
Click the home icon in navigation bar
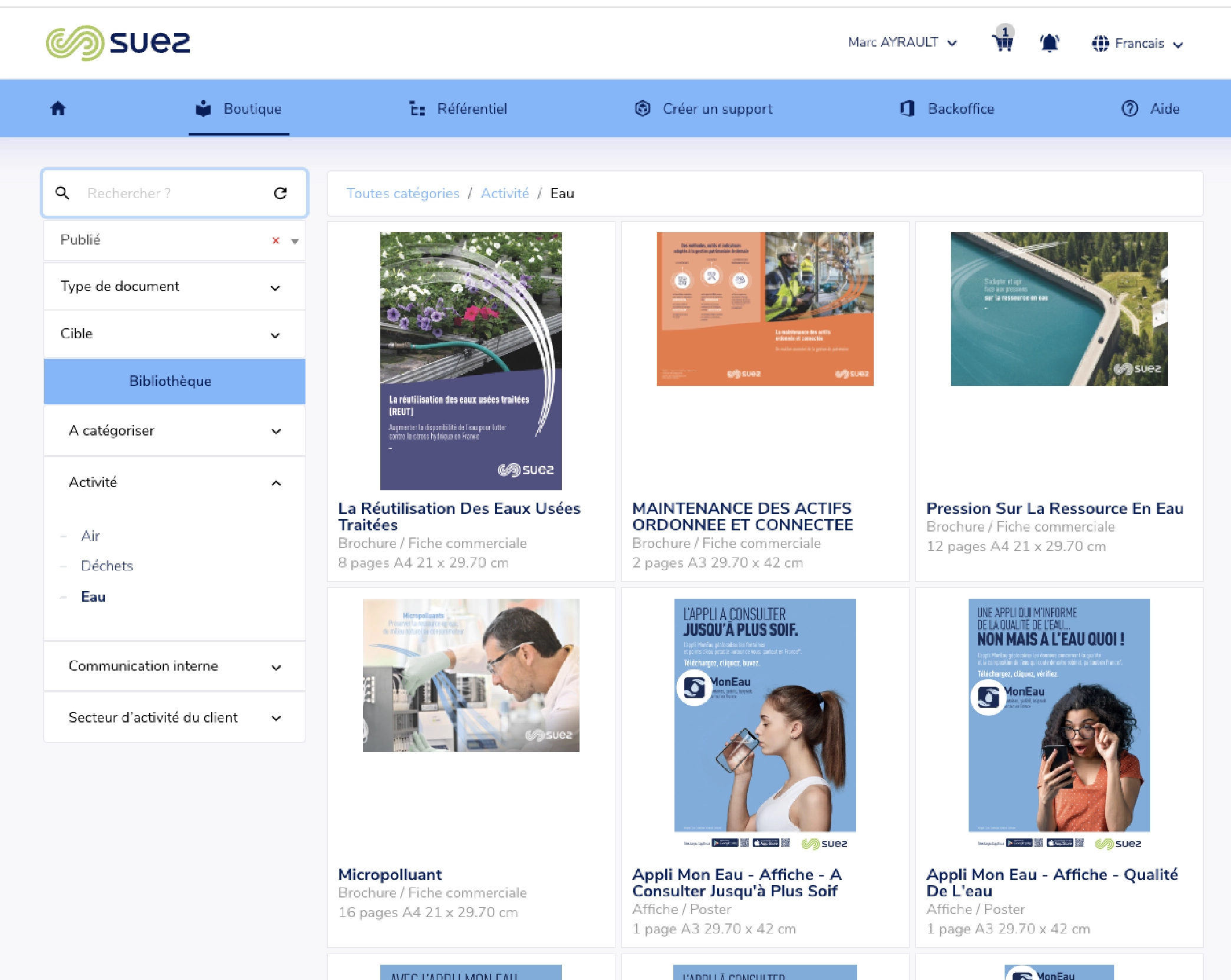click(x=58, y=108)
